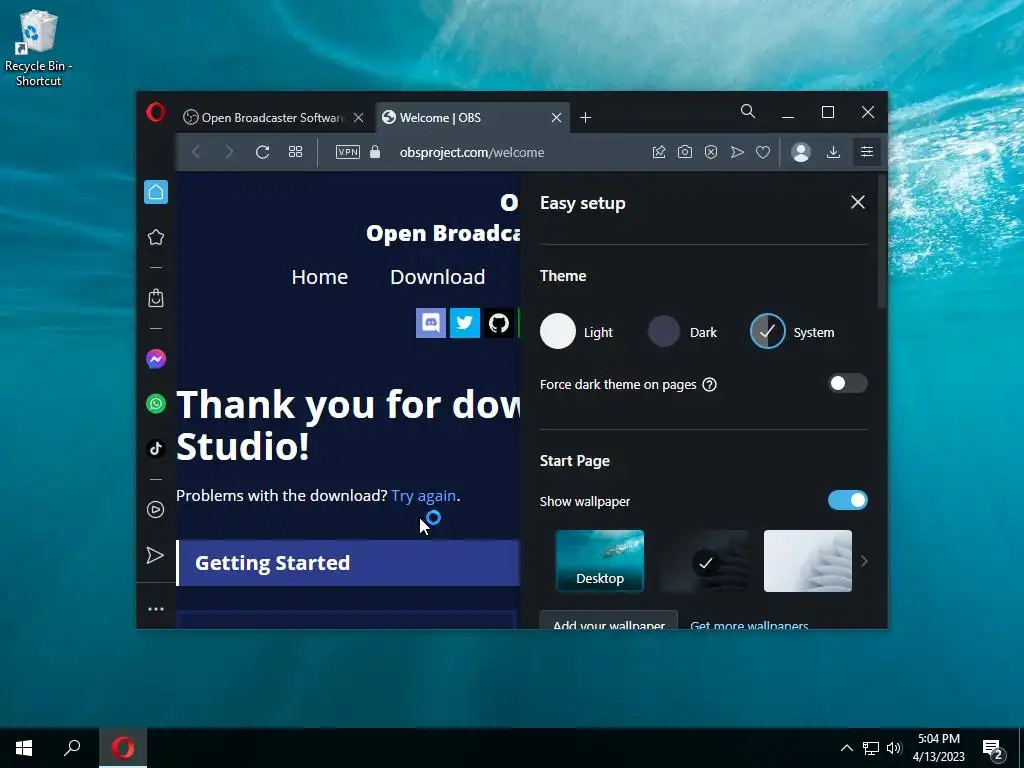
Task: Click the Getting Started heading
Action: [x=272, y=563]
